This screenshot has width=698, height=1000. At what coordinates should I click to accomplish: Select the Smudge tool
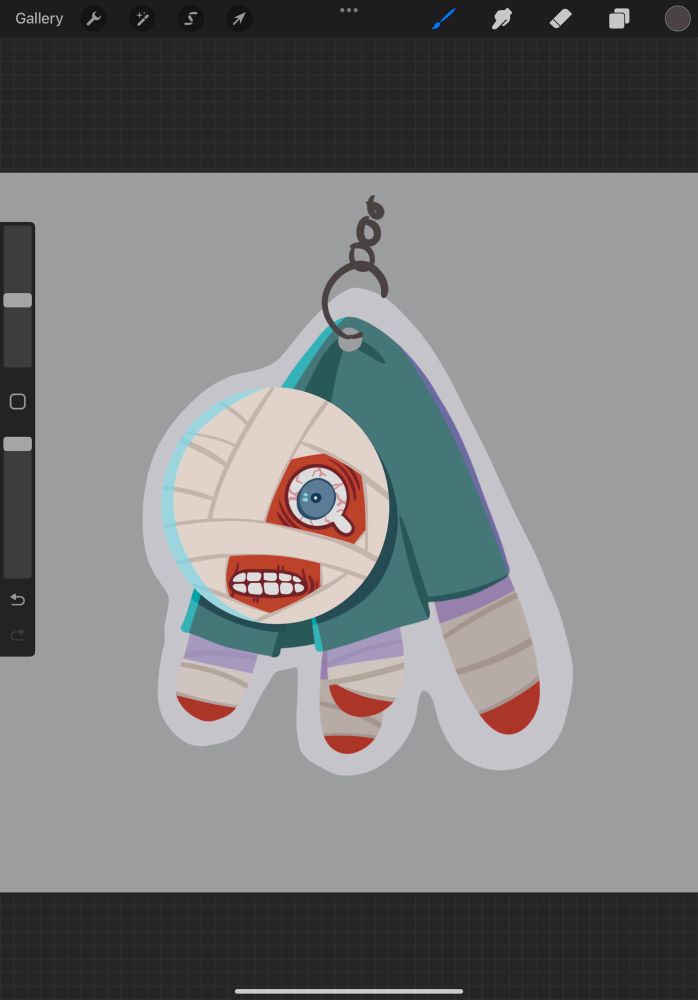(502, 18)
